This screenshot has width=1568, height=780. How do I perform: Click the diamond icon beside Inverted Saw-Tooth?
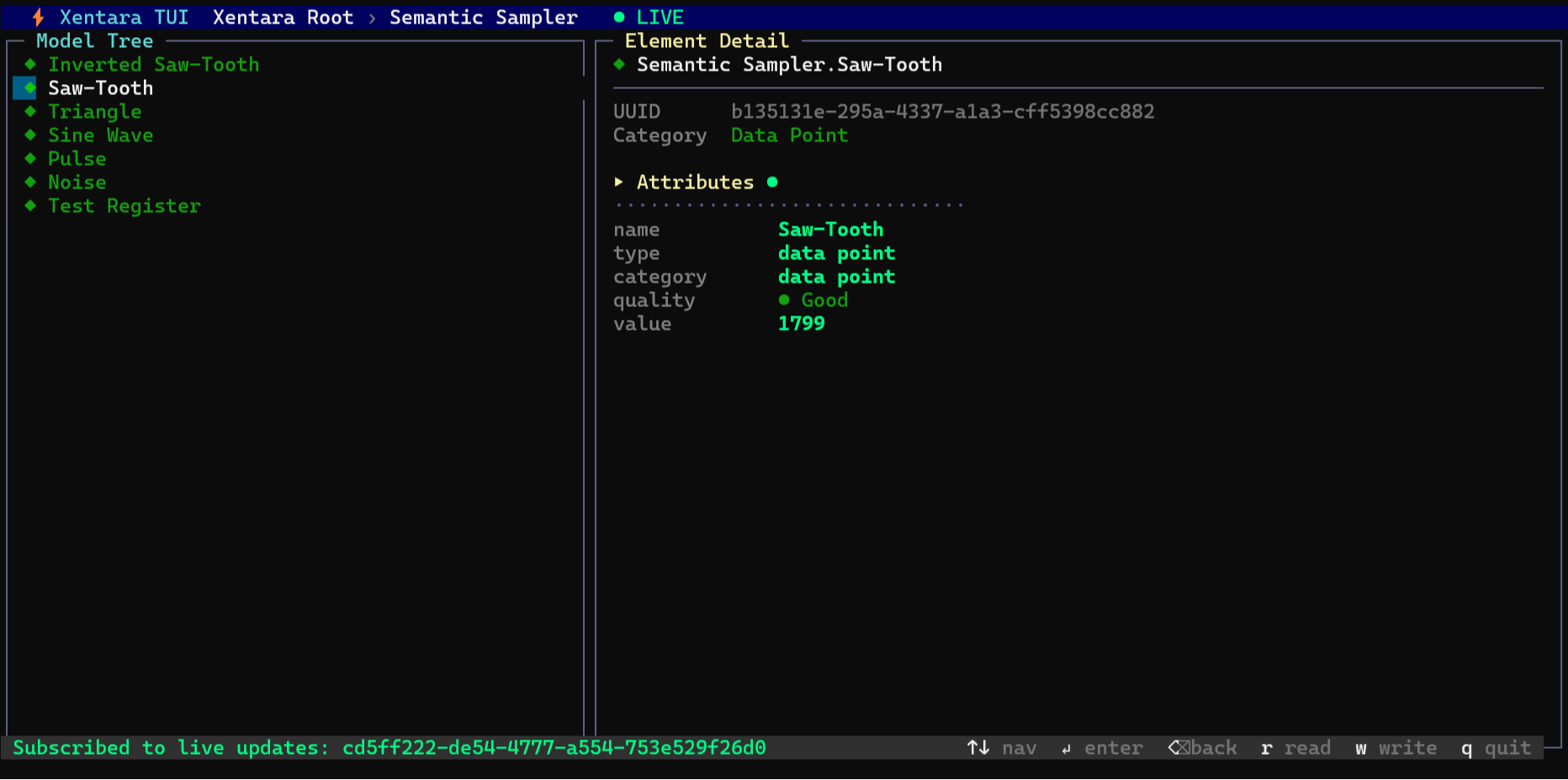[x=30, y=64]
